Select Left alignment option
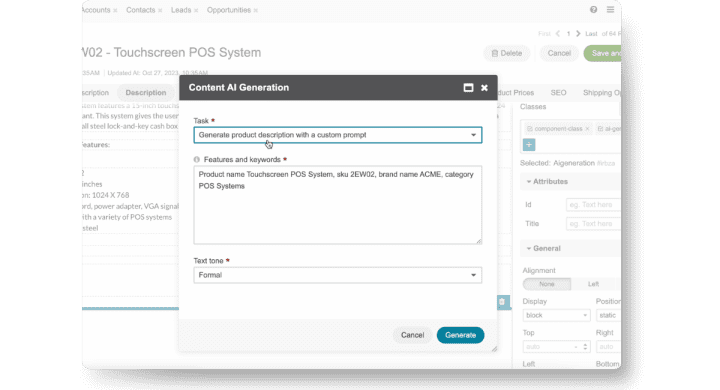Screen dimensions: 720x390 [593, 284]
